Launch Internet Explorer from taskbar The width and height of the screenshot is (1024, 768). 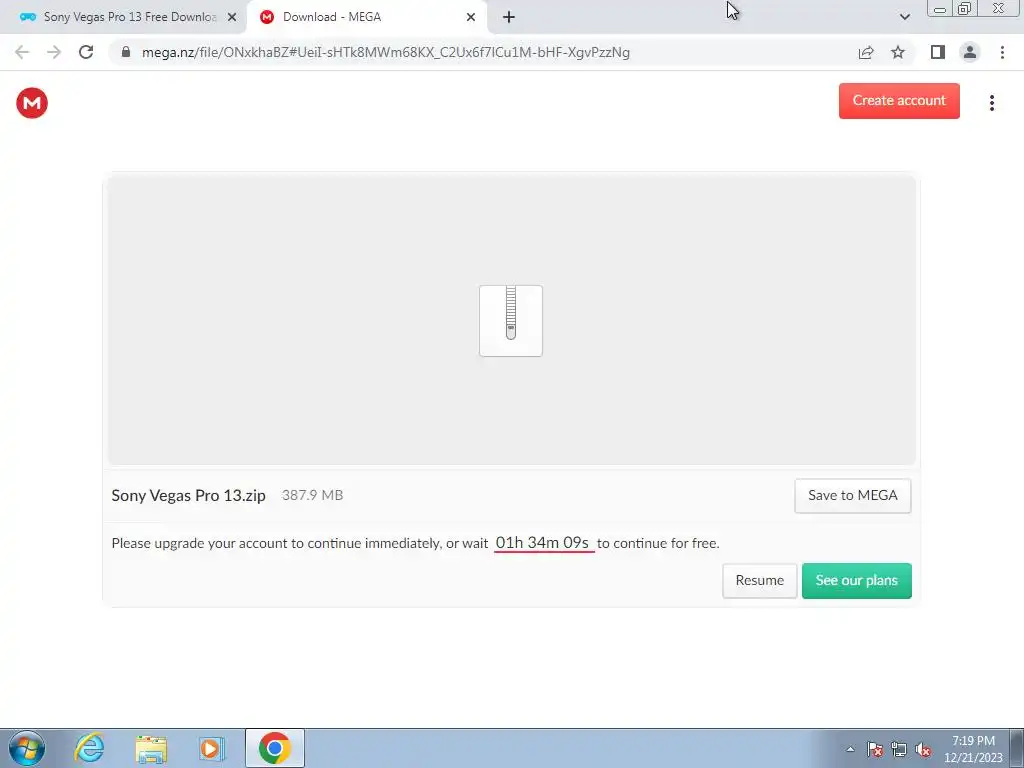(89, 748)
